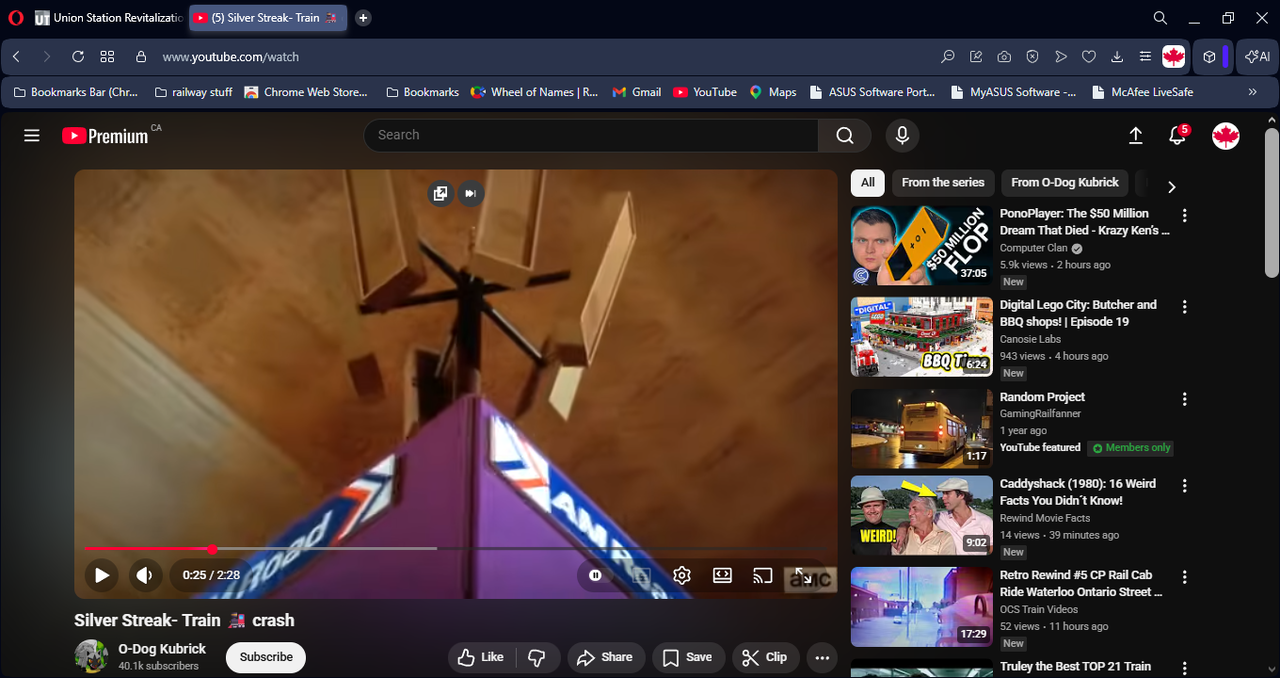Open Random Project bus thumbnail

922,428
